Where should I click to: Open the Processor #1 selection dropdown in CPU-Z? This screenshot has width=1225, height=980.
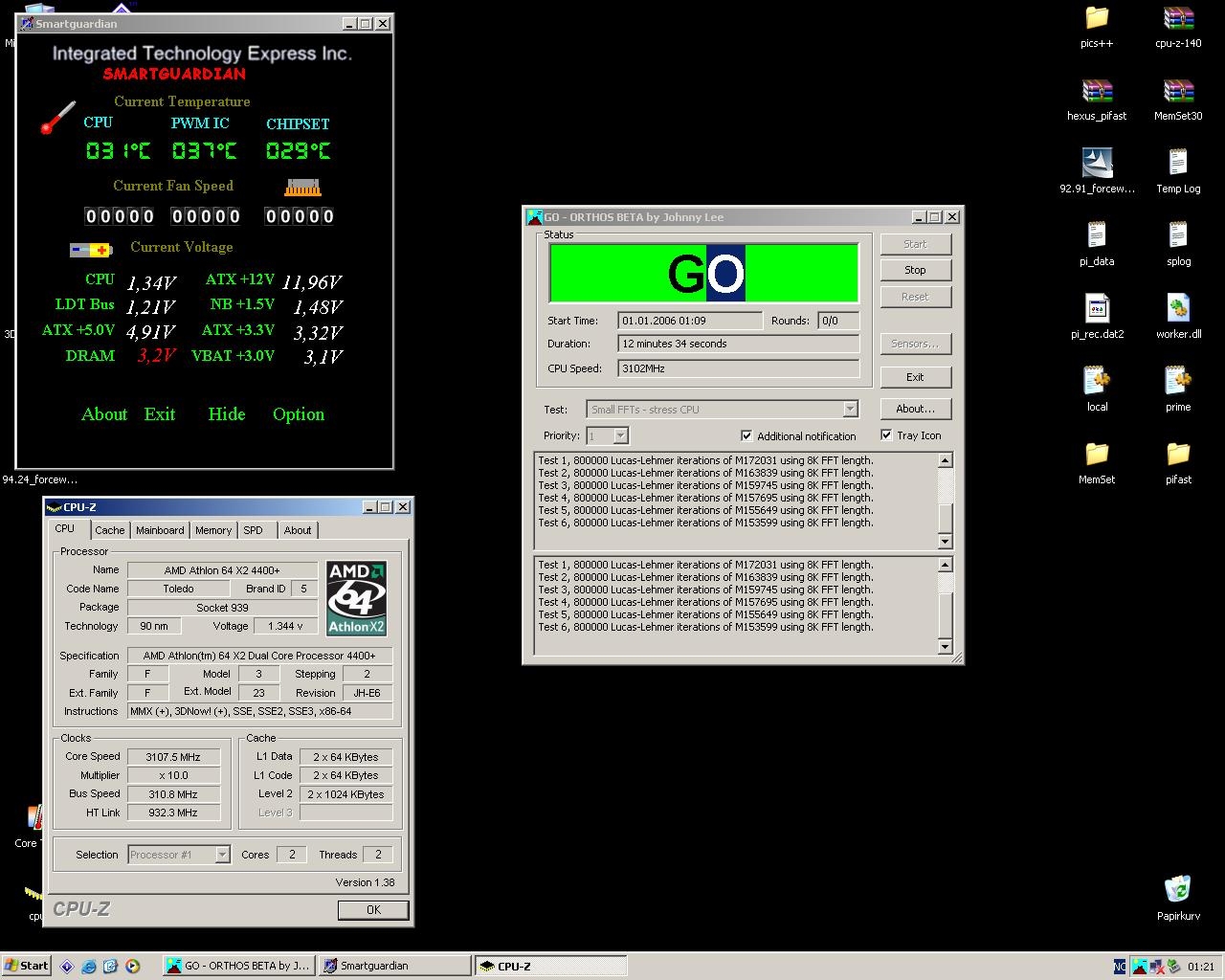(222, 855)
